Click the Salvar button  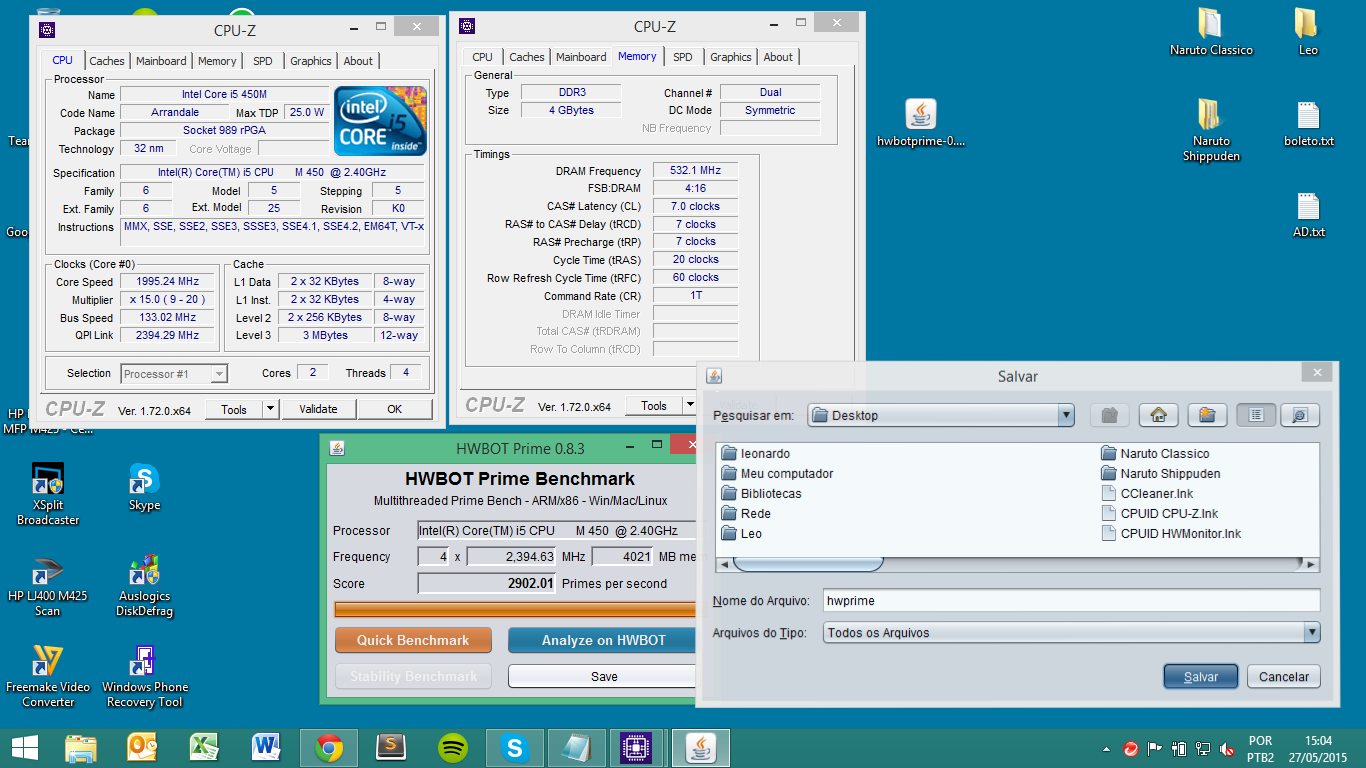1201,677
